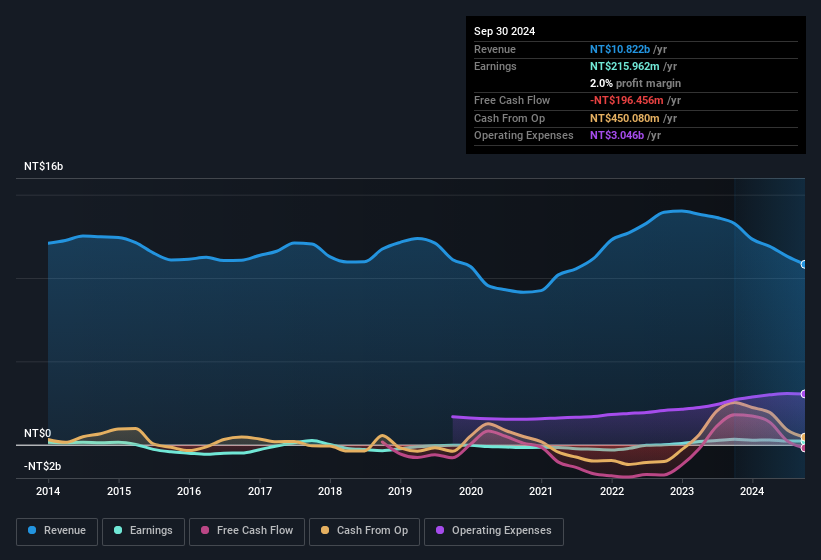
Task: Toggle the Free Cash Flow legend button
Action: point(247,531)
